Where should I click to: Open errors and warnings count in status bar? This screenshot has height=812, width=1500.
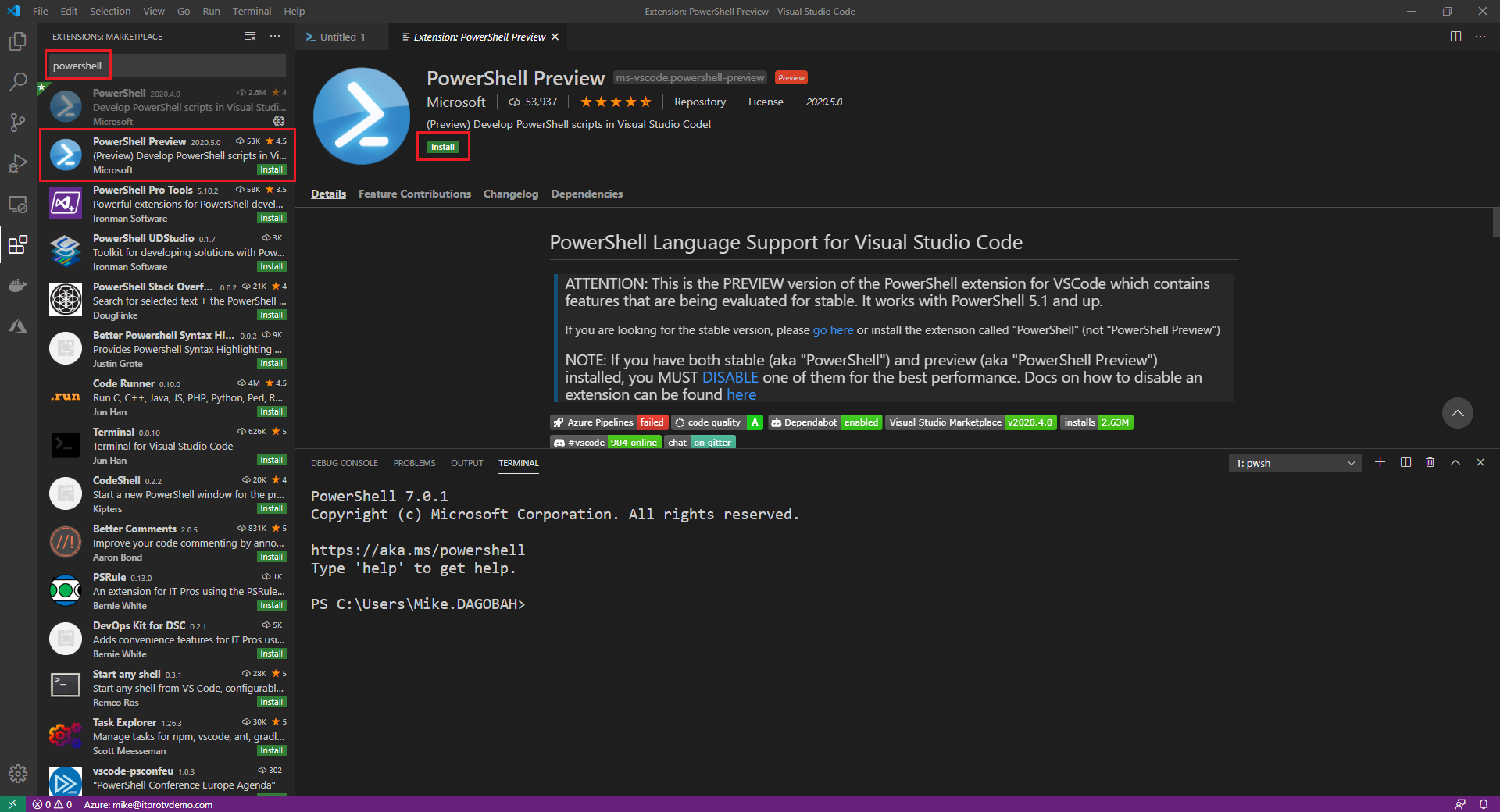tap(52, 804)
